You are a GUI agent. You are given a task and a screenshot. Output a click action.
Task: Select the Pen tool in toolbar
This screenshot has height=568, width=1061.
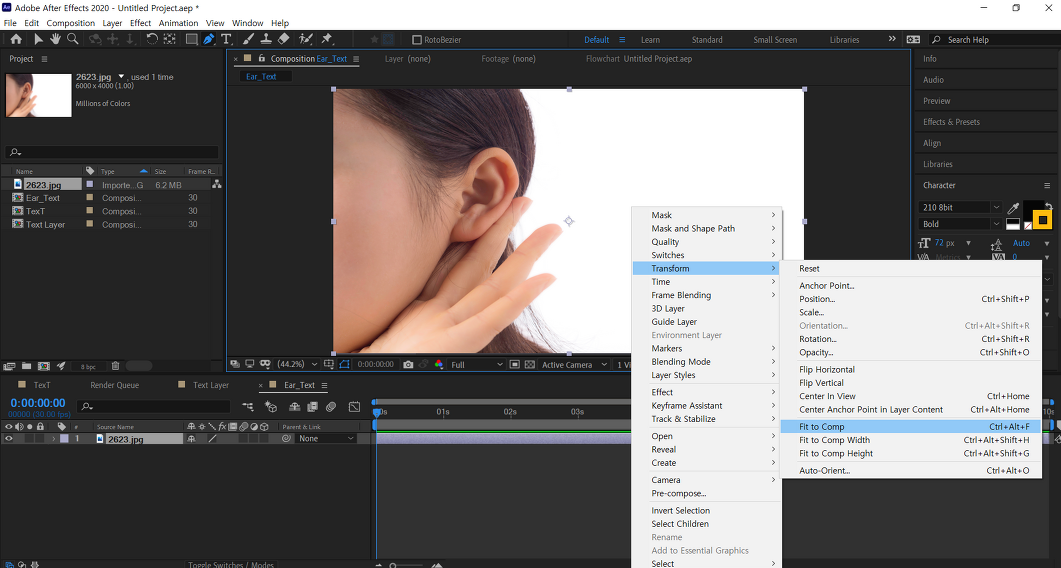[208, 40]
